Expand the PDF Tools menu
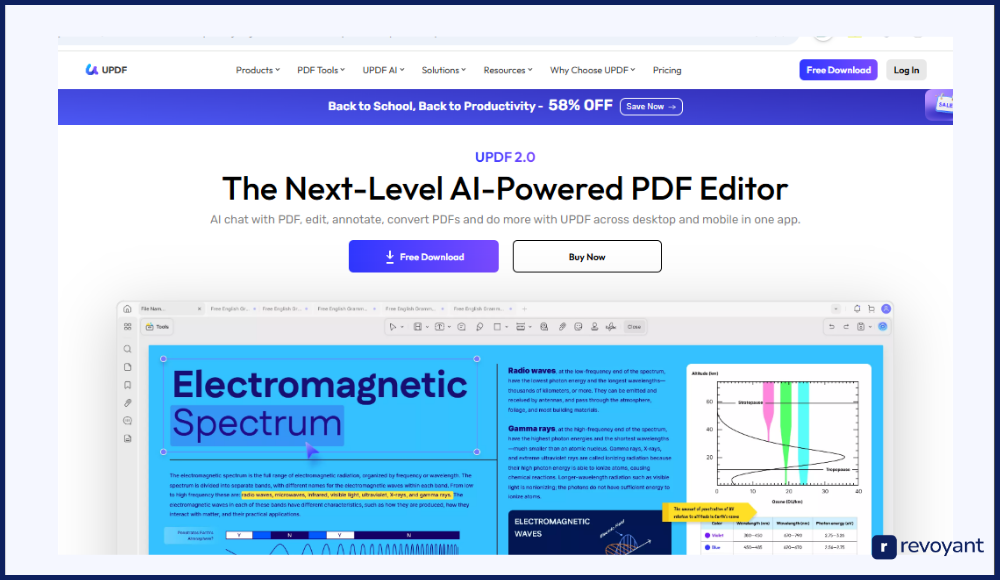The height and width of the screenshot is (580, 1000). pos(321,70)
